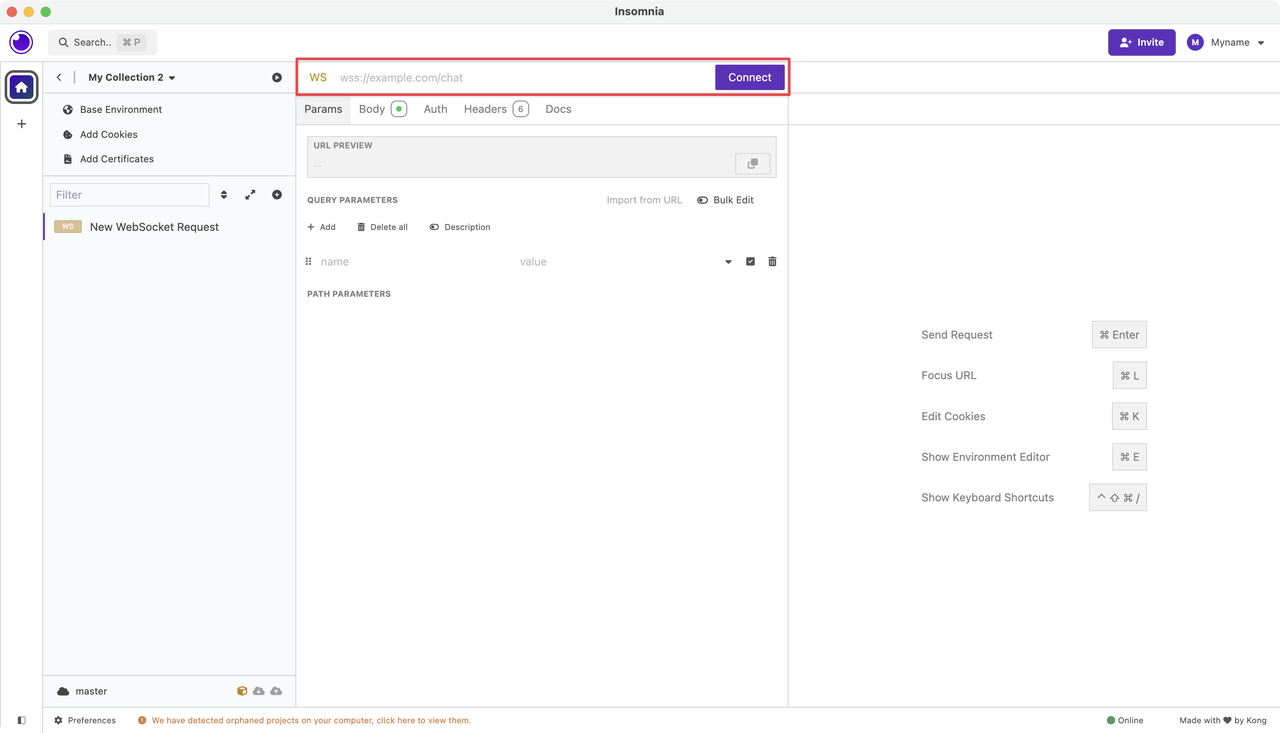The height and width of the screenshot is (733, 1280).
Task: Toggle sidebar with bottom-left panel icon
Action: pos(22,720)
